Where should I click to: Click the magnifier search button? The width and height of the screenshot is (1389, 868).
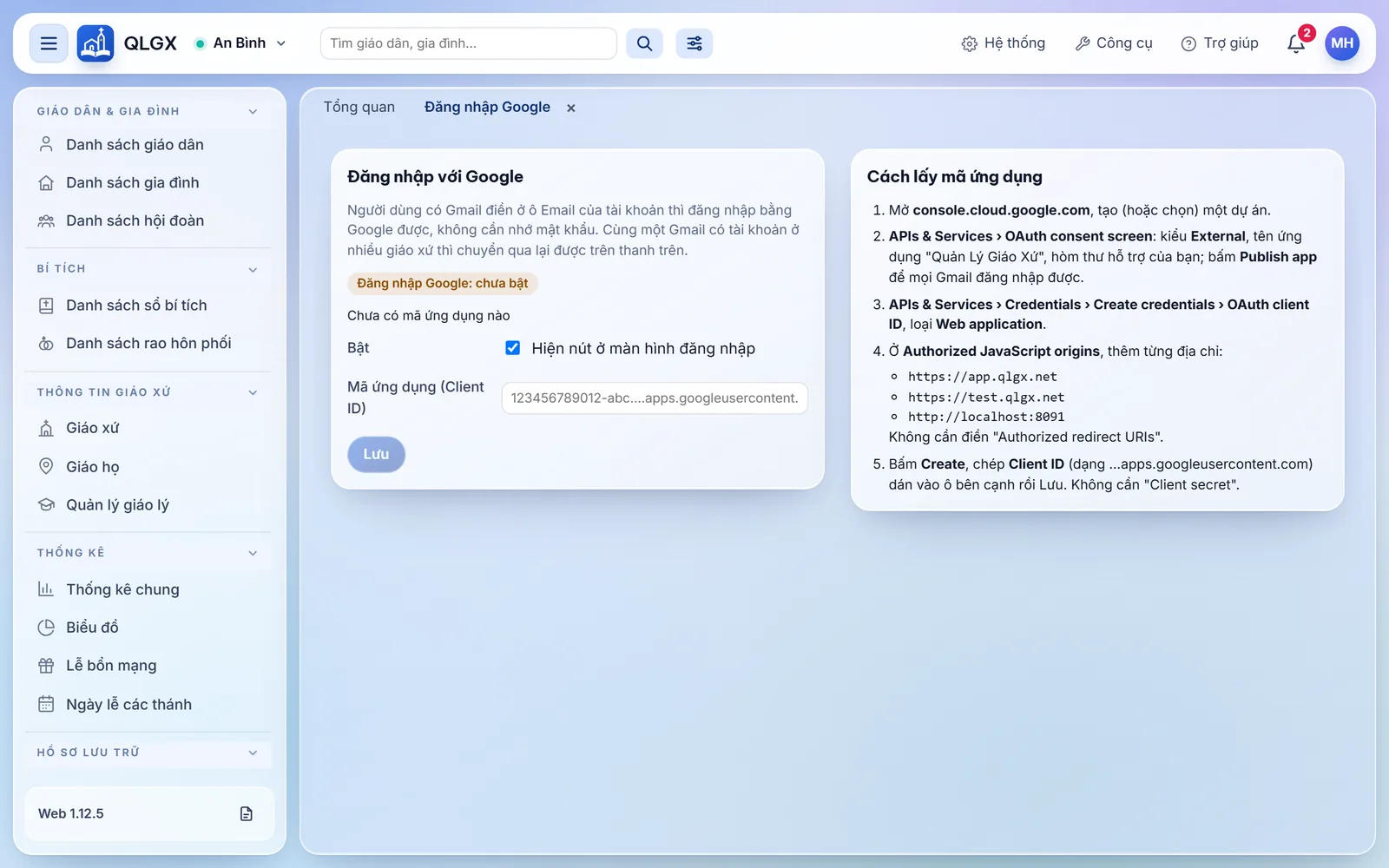coord(644,43)
